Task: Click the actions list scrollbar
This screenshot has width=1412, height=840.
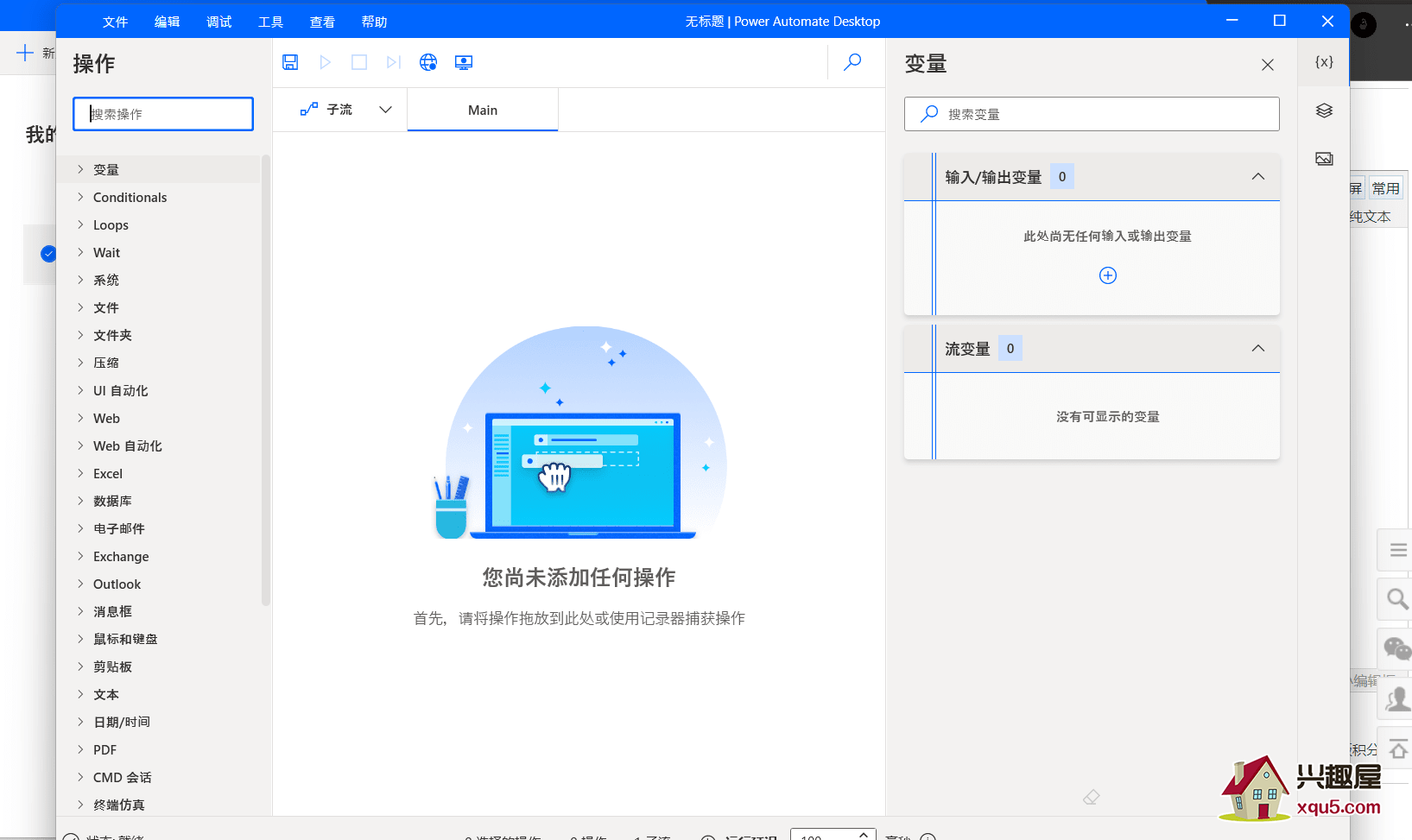Action: pyautogui.click(x=266, y=380)
